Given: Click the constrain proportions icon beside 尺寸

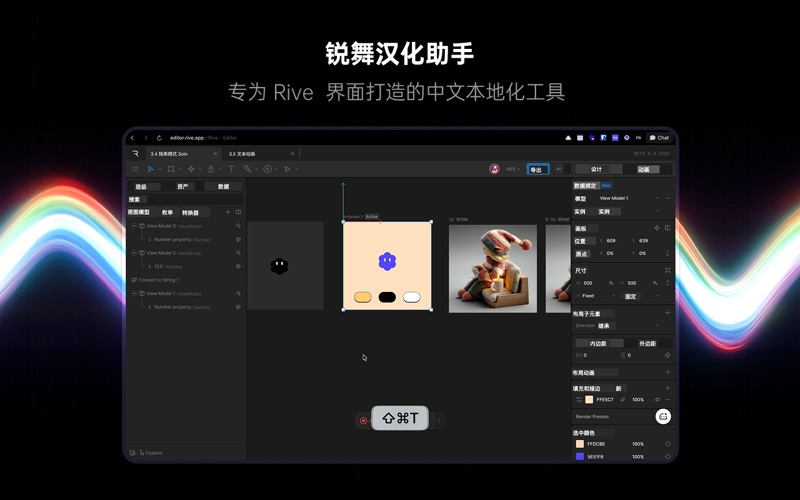Looking at the screenshot, I should 667,270.
